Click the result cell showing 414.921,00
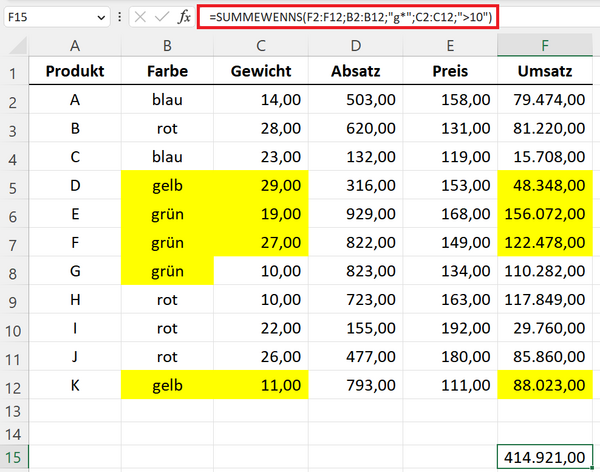 coord(546,457)
